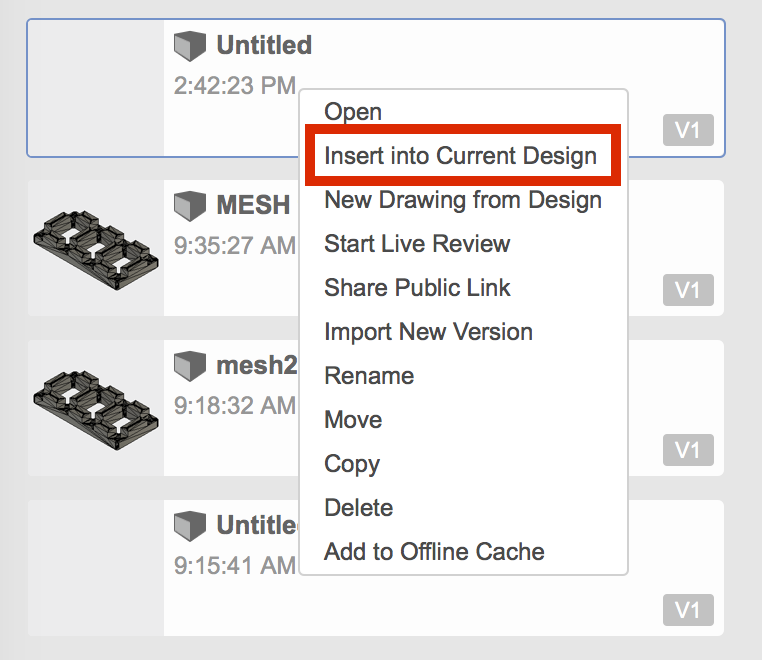The image size is (762, 660).
Task: Click Add to Offline Cache
Action: click(434, 552)
